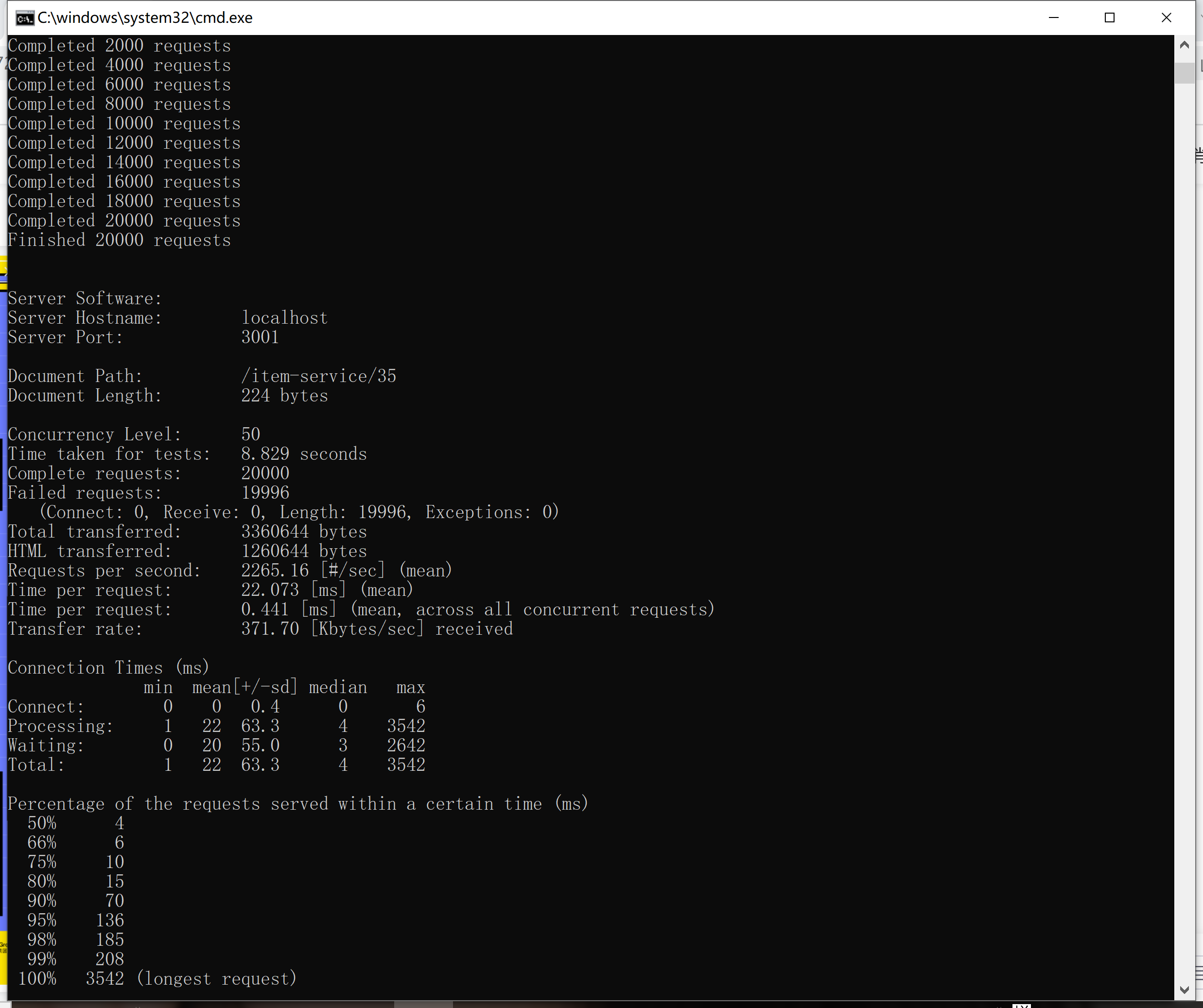Click the longest request text at 100%
The image size is (1203, 1008).
coord(217,979)
